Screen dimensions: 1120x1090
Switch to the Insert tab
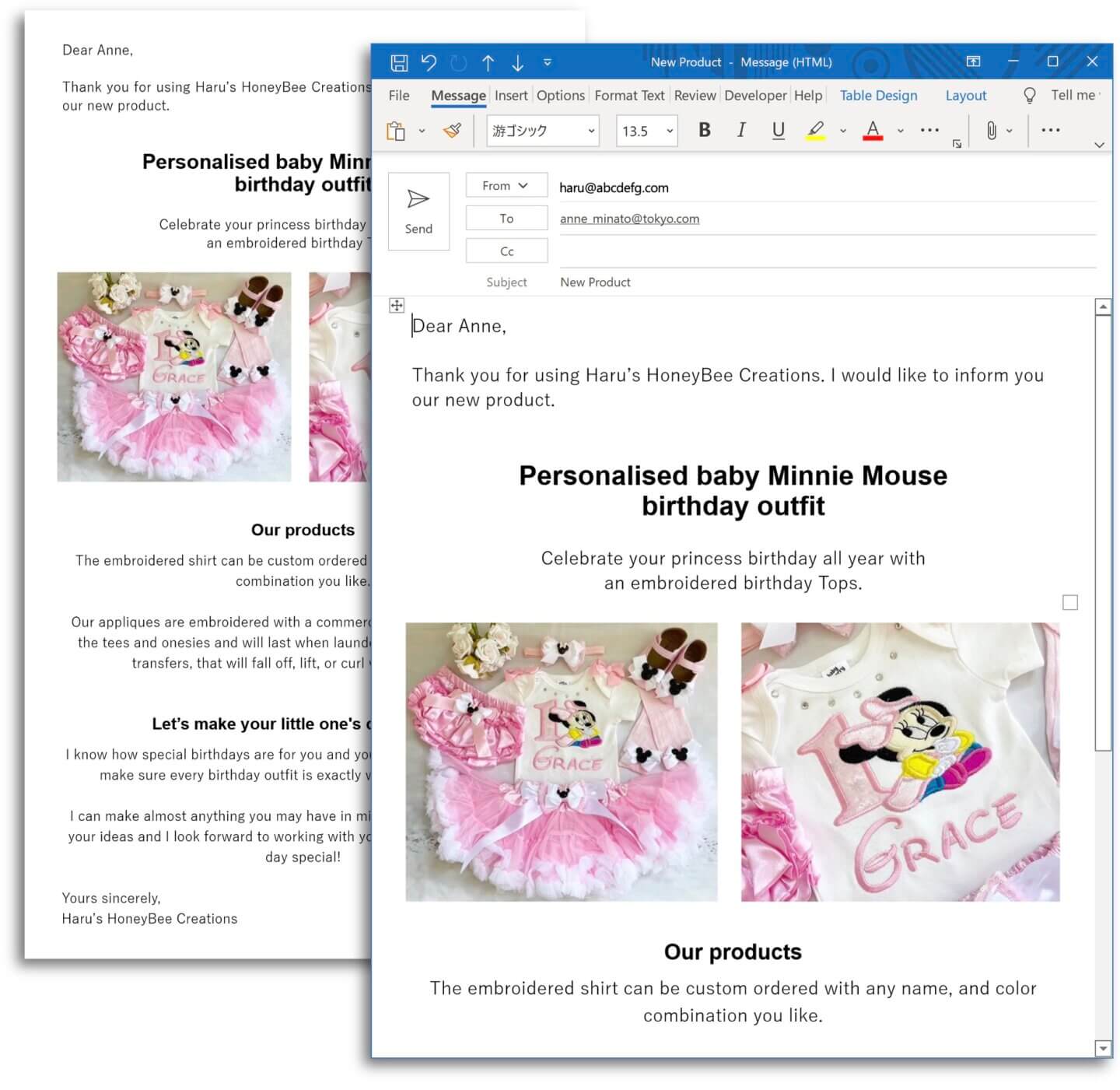coord(511,95)
